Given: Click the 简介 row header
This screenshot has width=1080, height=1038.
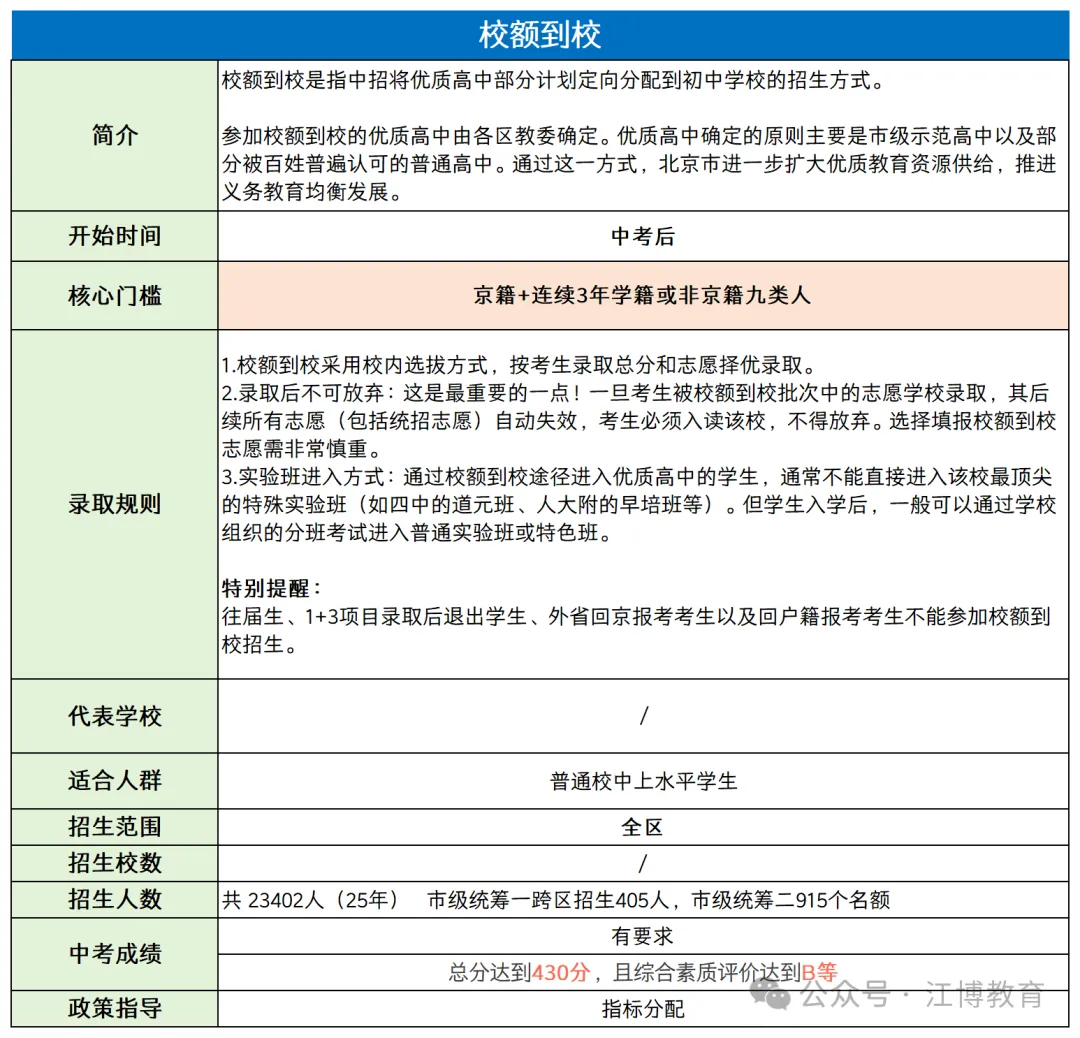Looking at the screenshot, I should (113, 135).
